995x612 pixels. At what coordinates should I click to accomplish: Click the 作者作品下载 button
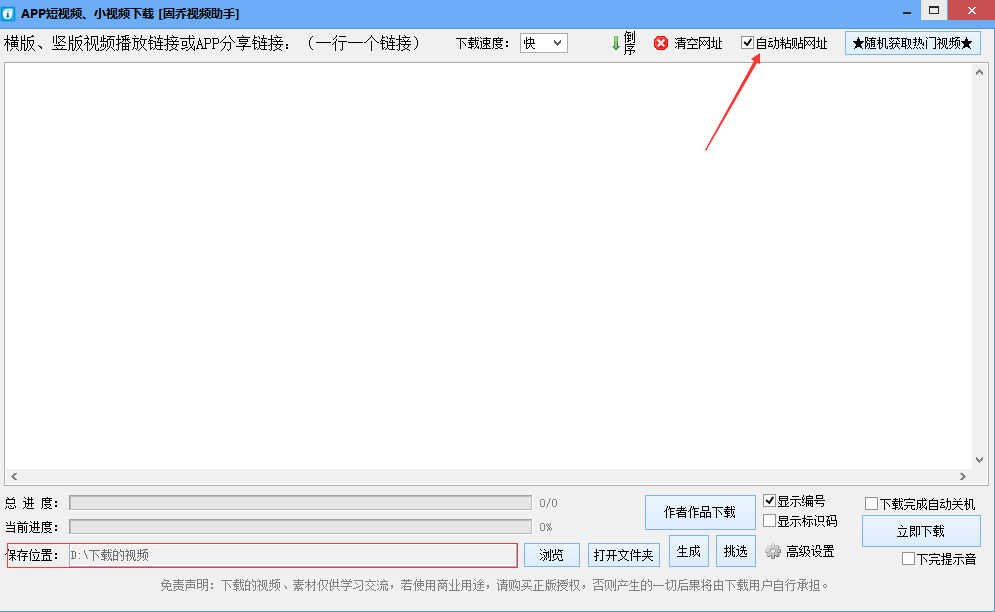coord(700,512)
